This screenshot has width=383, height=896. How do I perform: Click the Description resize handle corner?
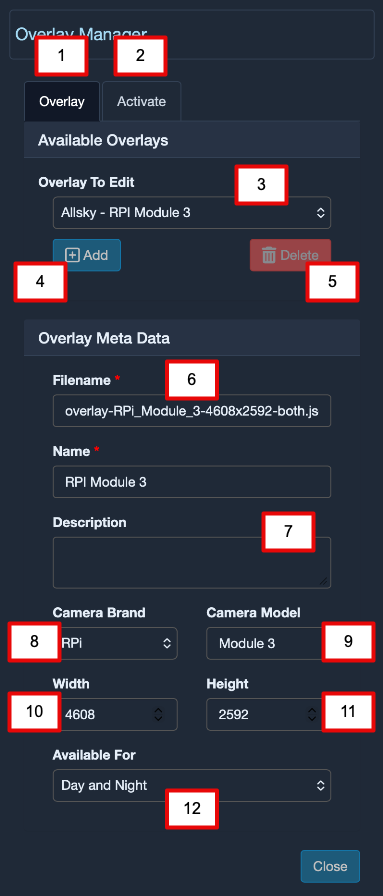tap(324, 581)
